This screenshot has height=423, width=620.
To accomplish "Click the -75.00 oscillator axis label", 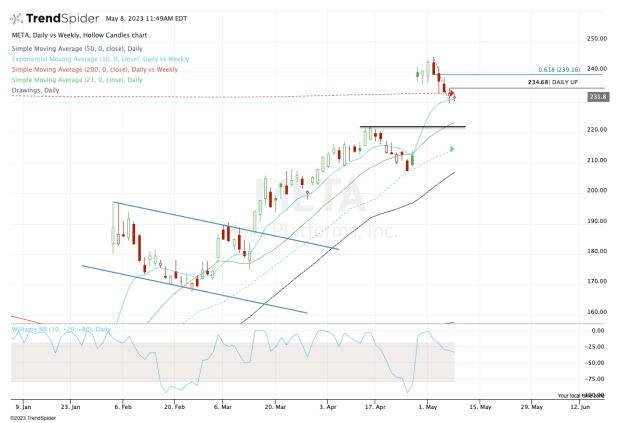I will pos(595,379).
